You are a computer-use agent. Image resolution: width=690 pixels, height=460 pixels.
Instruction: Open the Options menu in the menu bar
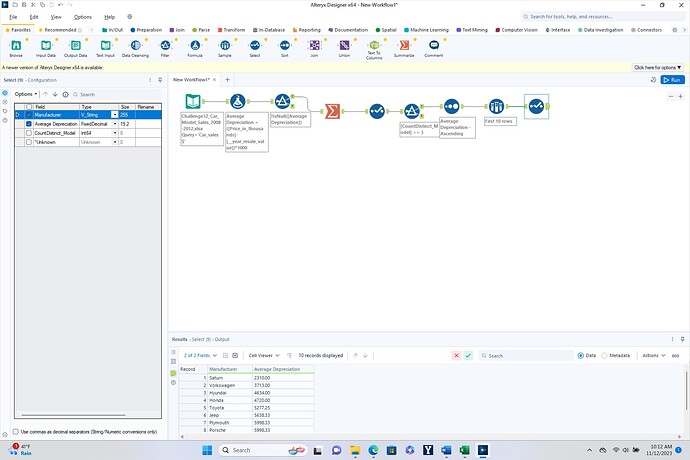pos(83,17)
